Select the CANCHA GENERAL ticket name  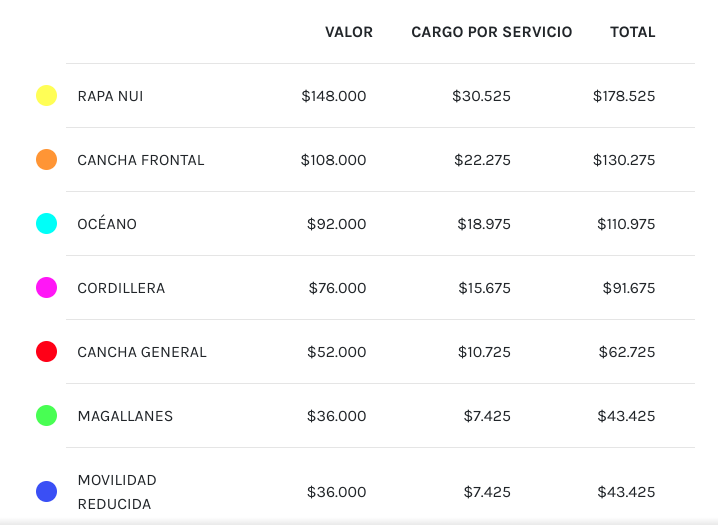pyautogui.click(x=142, y=352)
